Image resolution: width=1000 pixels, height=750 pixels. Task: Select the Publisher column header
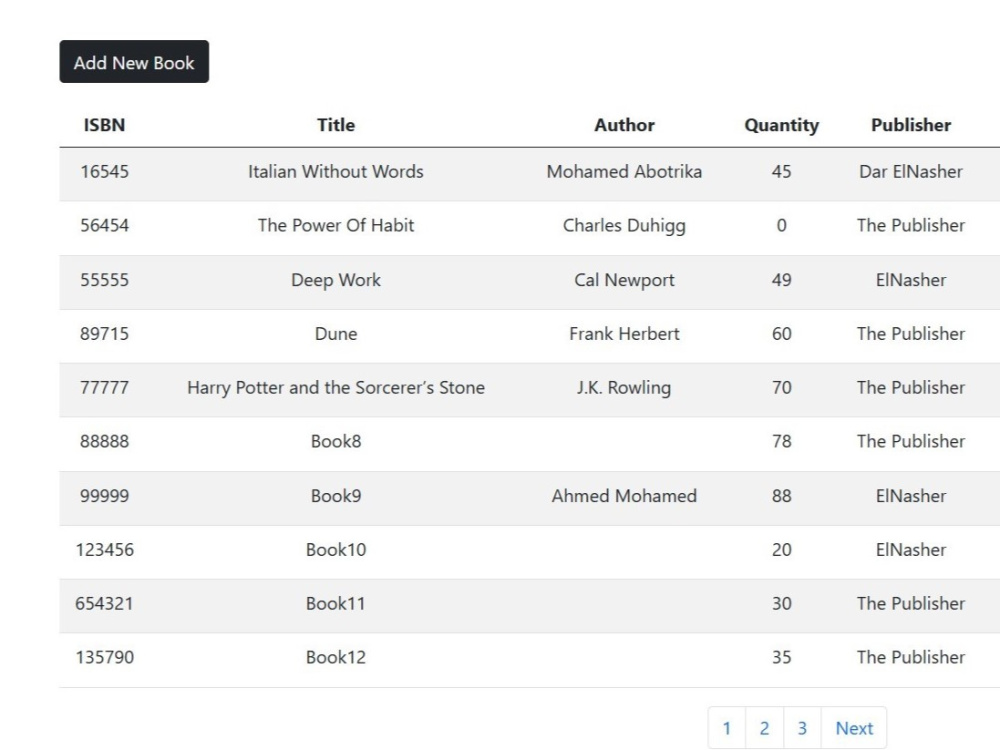click(x=911, y=125)
